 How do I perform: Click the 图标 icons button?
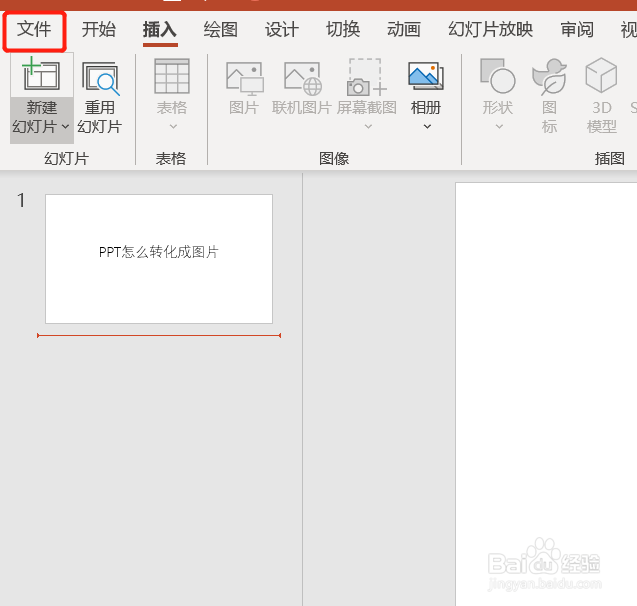pyautogui.click(x=549, y=77)
